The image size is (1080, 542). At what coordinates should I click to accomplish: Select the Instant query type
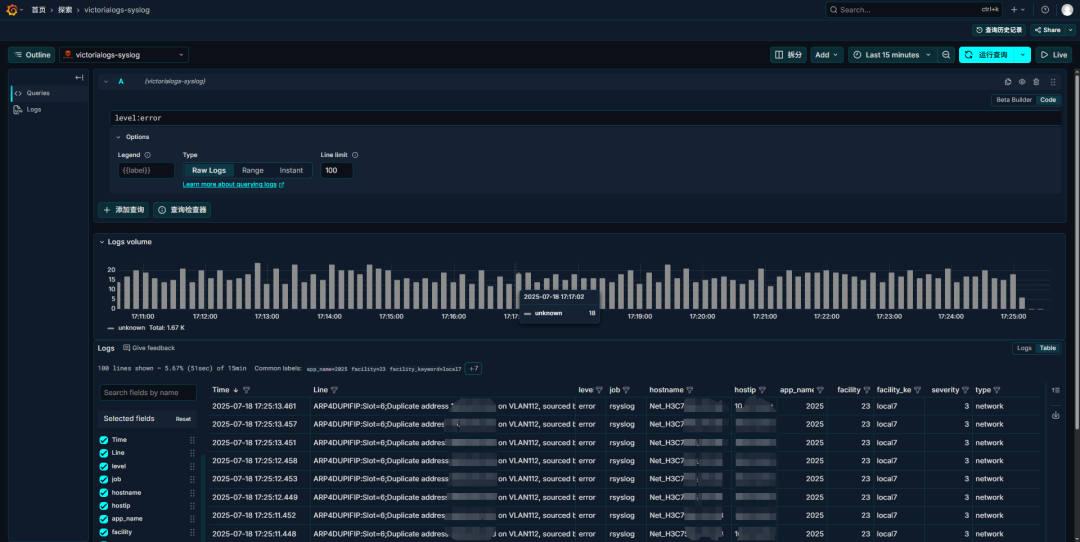[291, 170]
